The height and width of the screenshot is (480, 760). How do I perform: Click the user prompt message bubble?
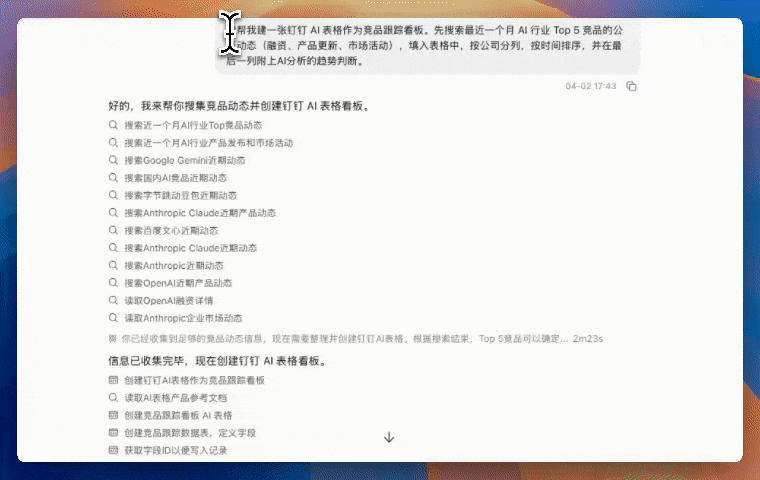pos(428,46)
